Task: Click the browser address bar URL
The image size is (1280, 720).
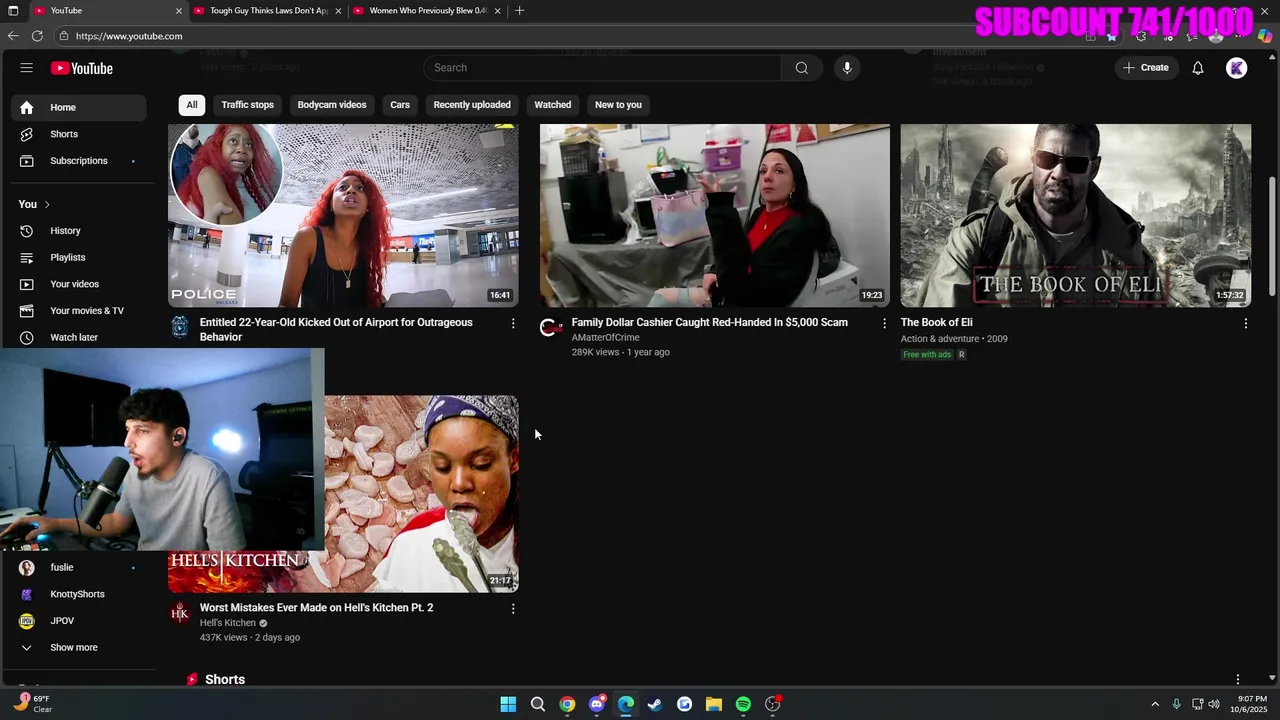Action: (x=129, y=36)
